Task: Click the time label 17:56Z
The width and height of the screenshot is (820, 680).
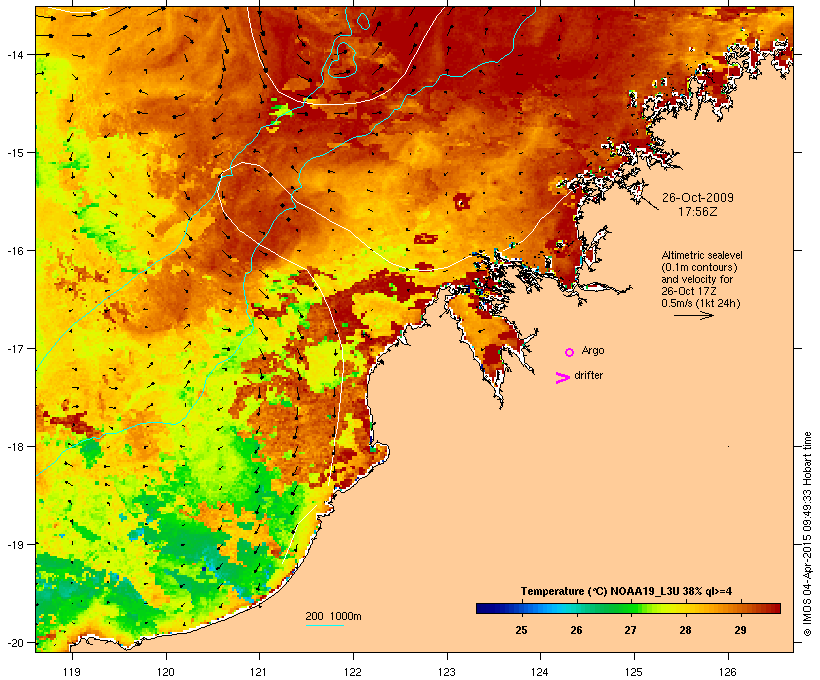Action: [698, 212]
